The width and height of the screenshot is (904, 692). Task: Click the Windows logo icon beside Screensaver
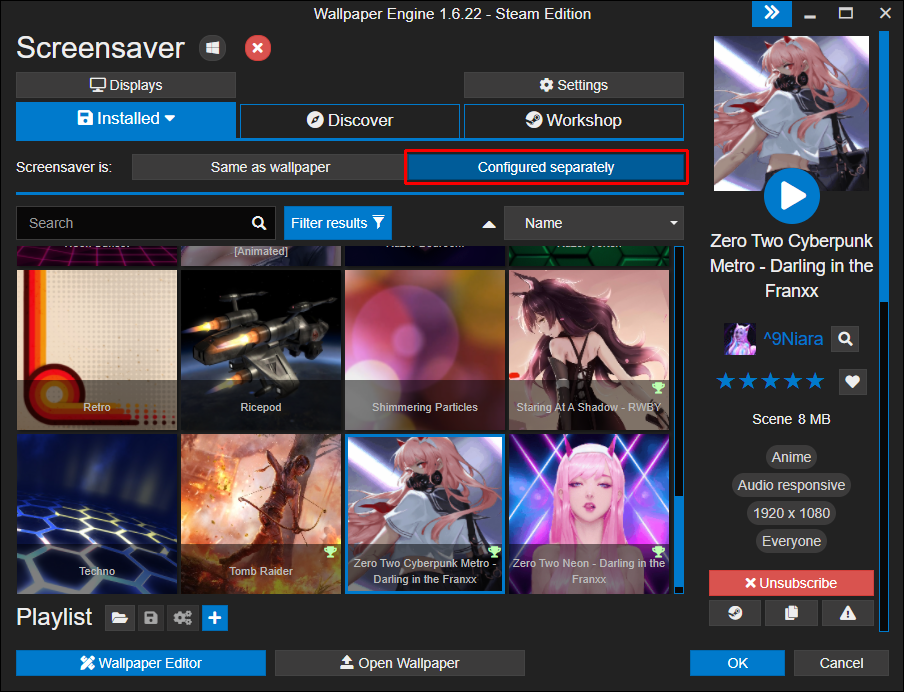tap(212, 48)
